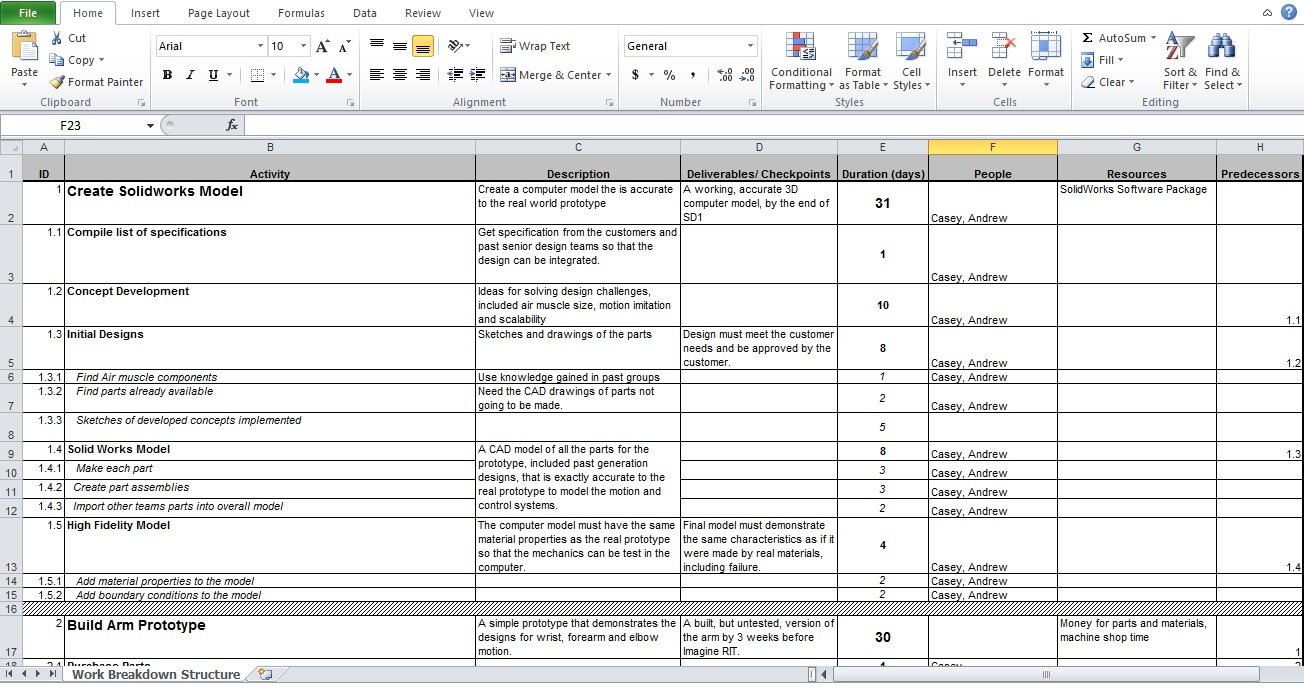This screenshot has width=1304, height=689.
Task: Switch to the Review tab
Action: [423, 13]
